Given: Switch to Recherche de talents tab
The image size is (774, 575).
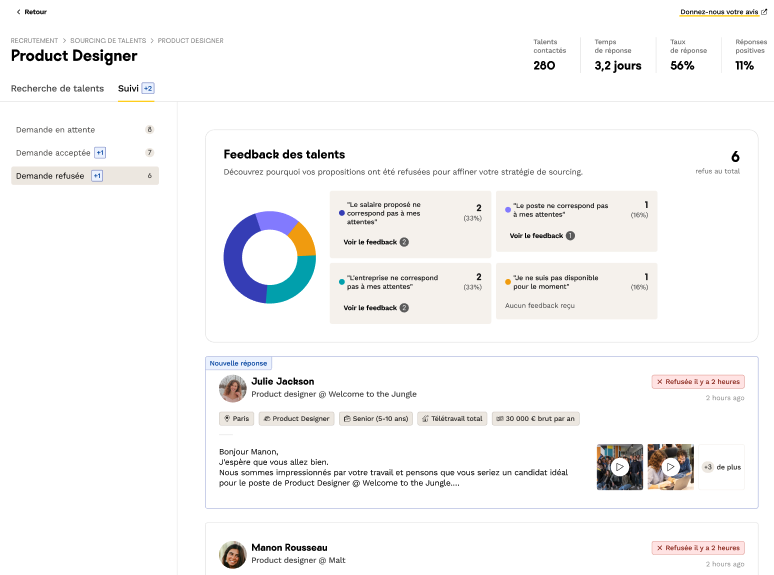Looking at the screenshot, I should click(57, 88).
